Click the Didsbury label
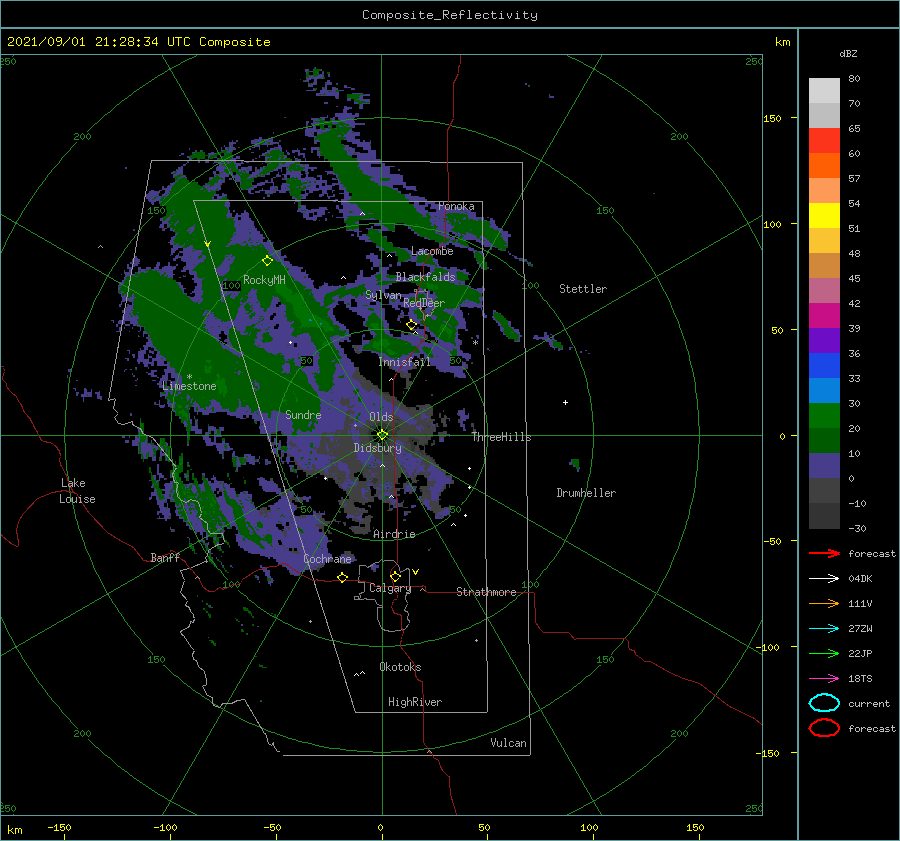The image size is (900, 841). pyautogui.click(x=378, y=448)
